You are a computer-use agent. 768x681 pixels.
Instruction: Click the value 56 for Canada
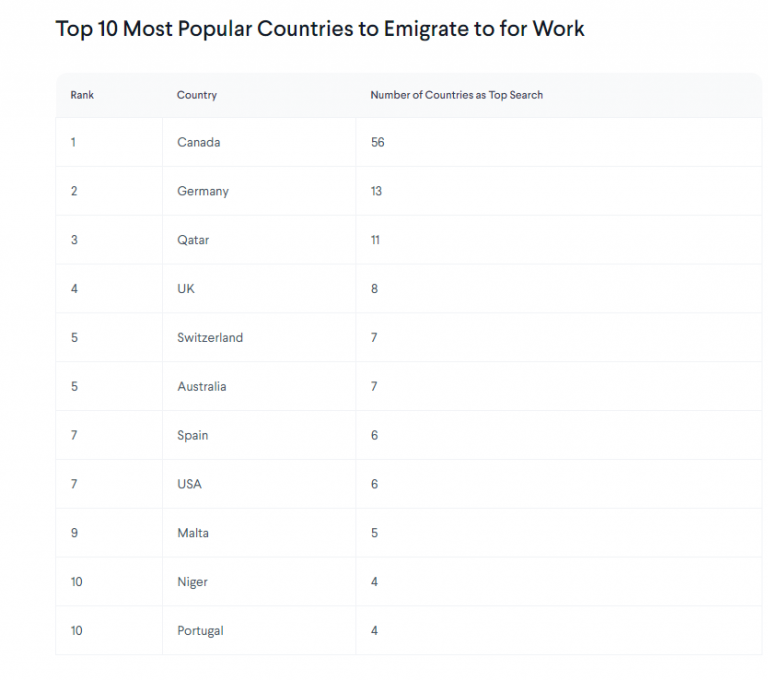click(x=378, y=142)
